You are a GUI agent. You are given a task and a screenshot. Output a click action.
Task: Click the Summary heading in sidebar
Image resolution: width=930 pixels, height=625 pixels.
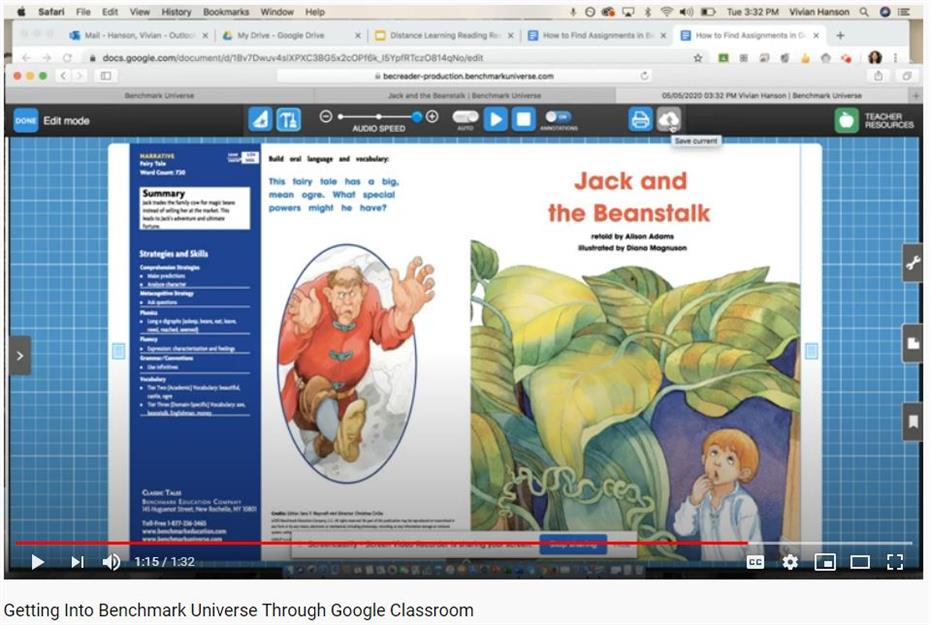point(164,193)
